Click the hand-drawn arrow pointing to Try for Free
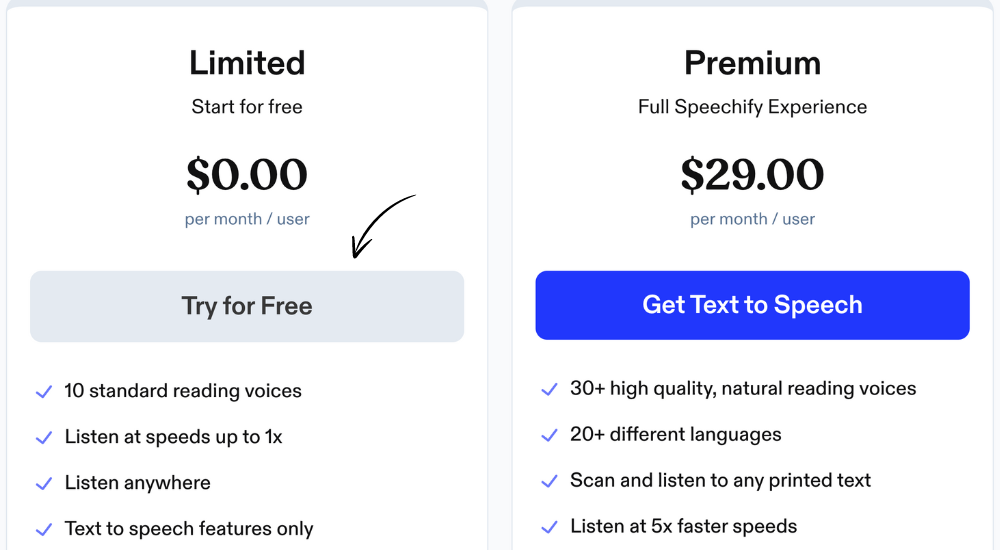This screenshot has width=1000, height=550. point(381,225)
